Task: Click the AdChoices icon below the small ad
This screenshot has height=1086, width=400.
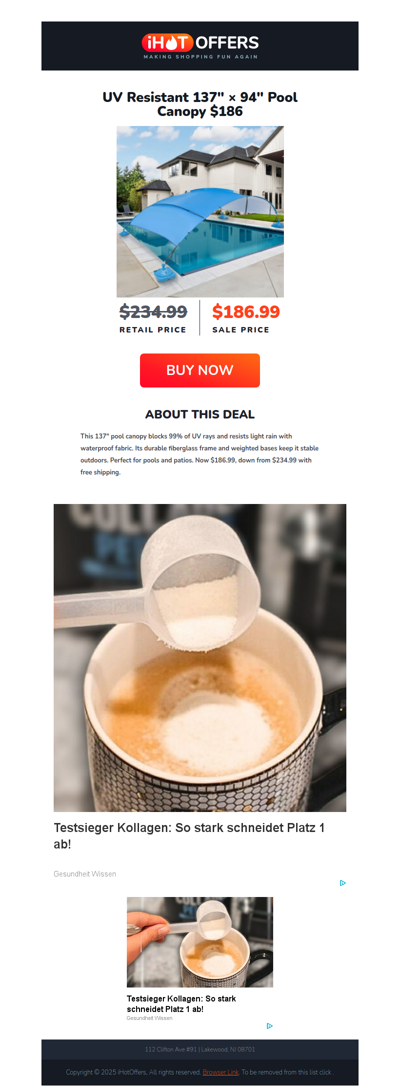Action: [269, 1026]
